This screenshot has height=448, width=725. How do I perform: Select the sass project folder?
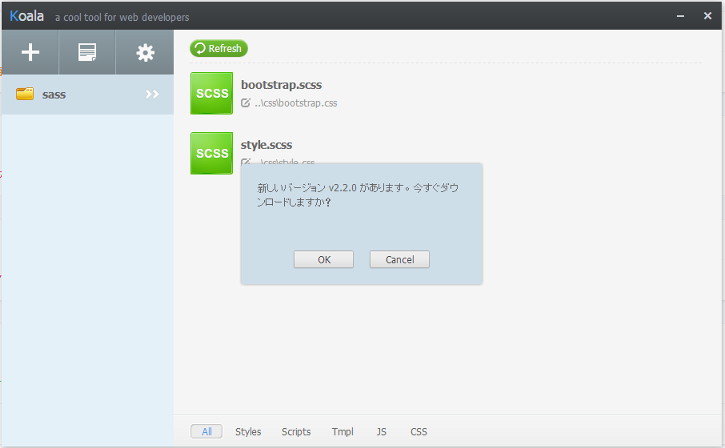coord(88,94)
